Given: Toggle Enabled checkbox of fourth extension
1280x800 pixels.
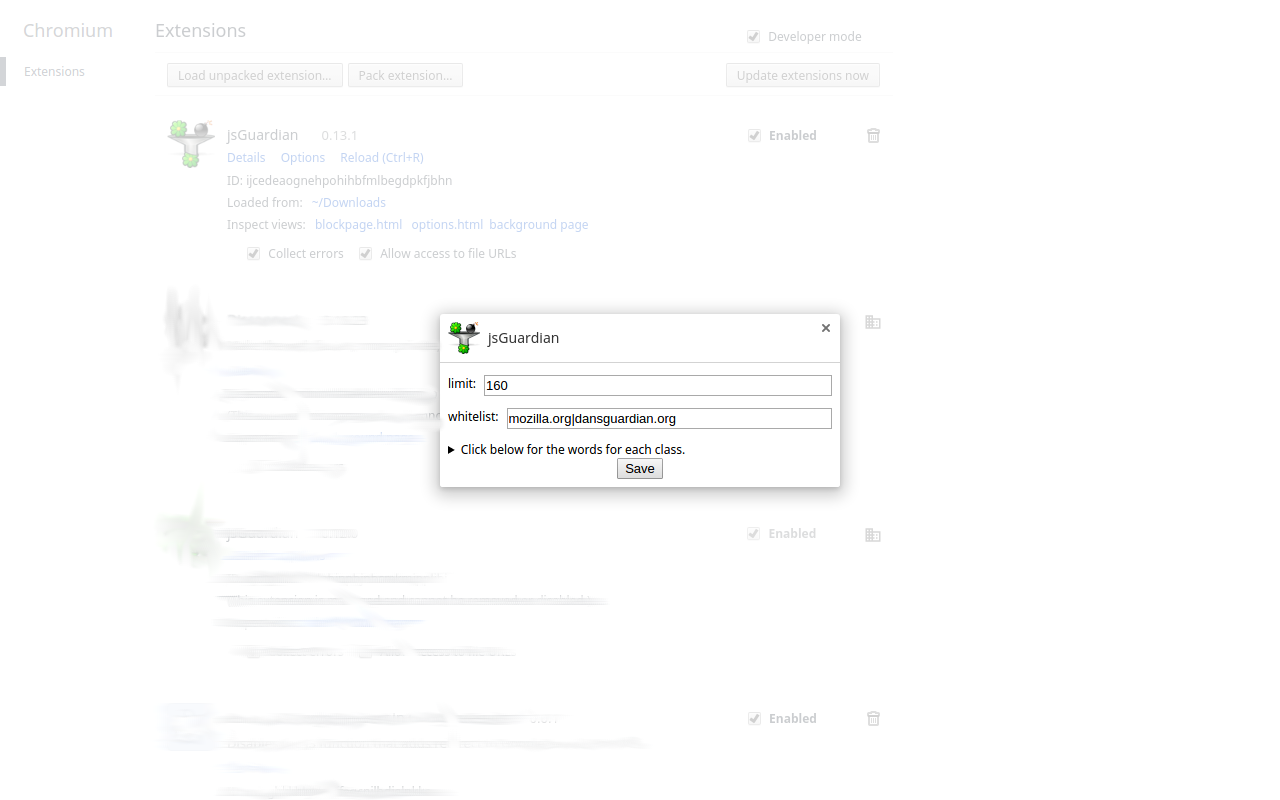Looking at the screenshot, I should tap(754, 719).
